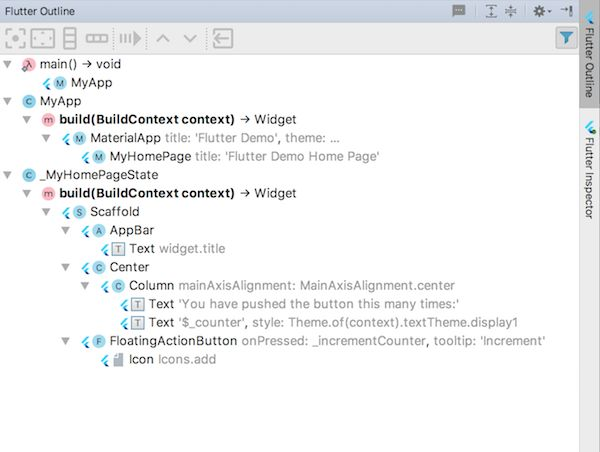Click the AppBar A badge icon
This screenshot has height=452, width=600.
point(99,231)
